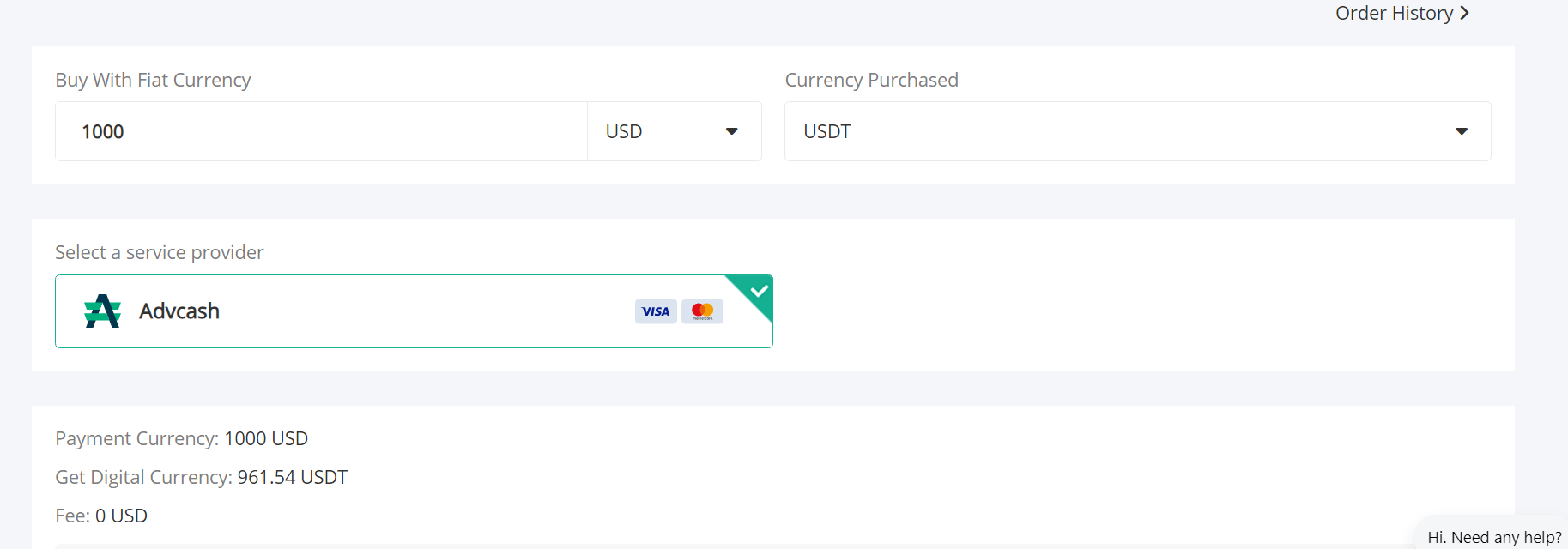Image resolution: width=1568 pixels, height=549 pixels.
Task: Open the Order History page
Action: 1394,14
